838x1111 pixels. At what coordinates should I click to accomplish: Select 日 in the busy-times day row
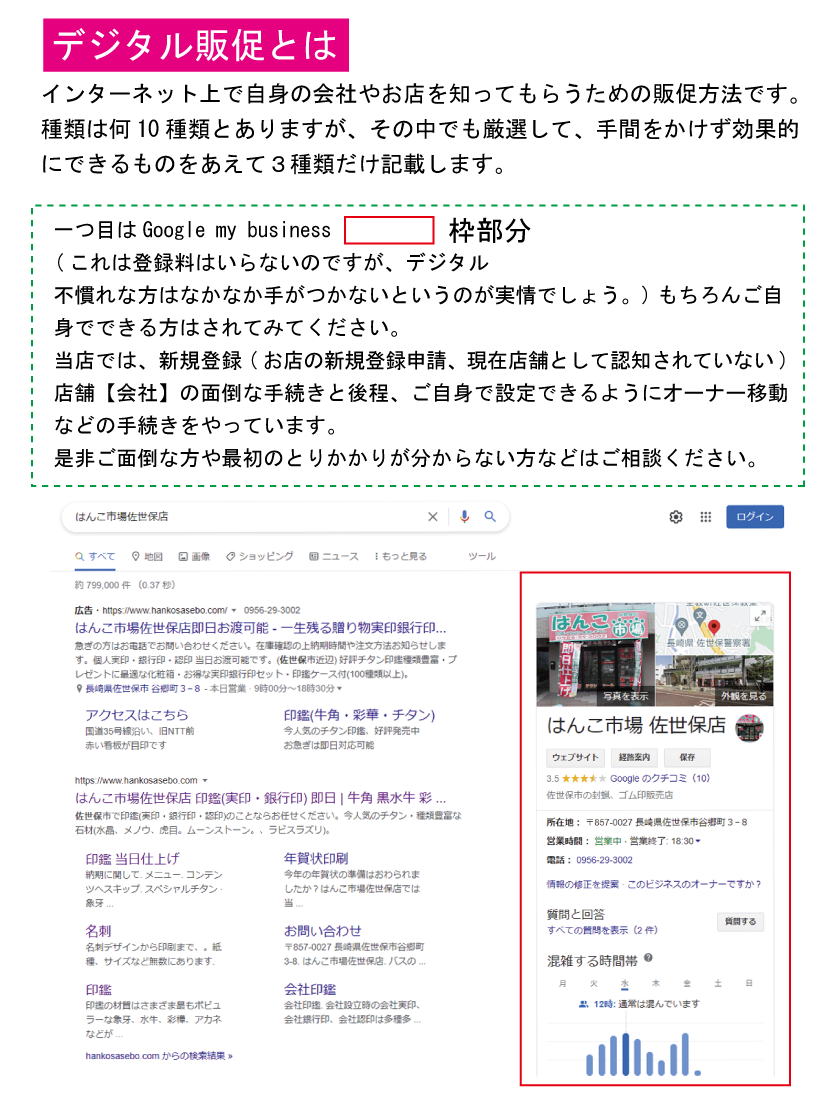click(x=749, y=983)
